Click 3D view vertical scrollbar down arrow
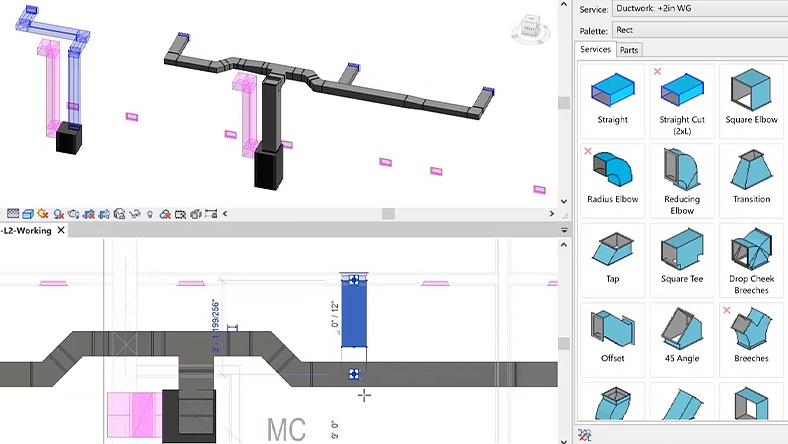 click(x=564, y=201)
